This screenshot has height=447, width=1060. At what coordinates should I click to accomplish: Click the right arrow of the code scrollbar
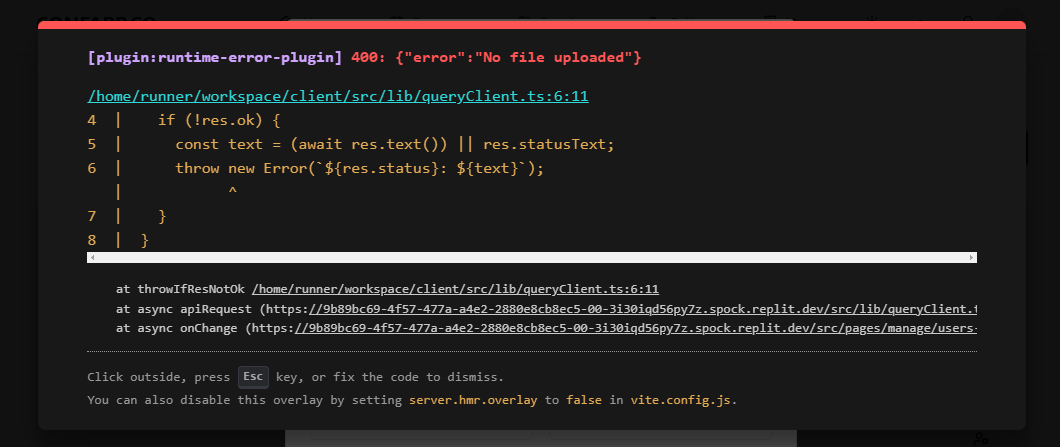coord(972,258)
